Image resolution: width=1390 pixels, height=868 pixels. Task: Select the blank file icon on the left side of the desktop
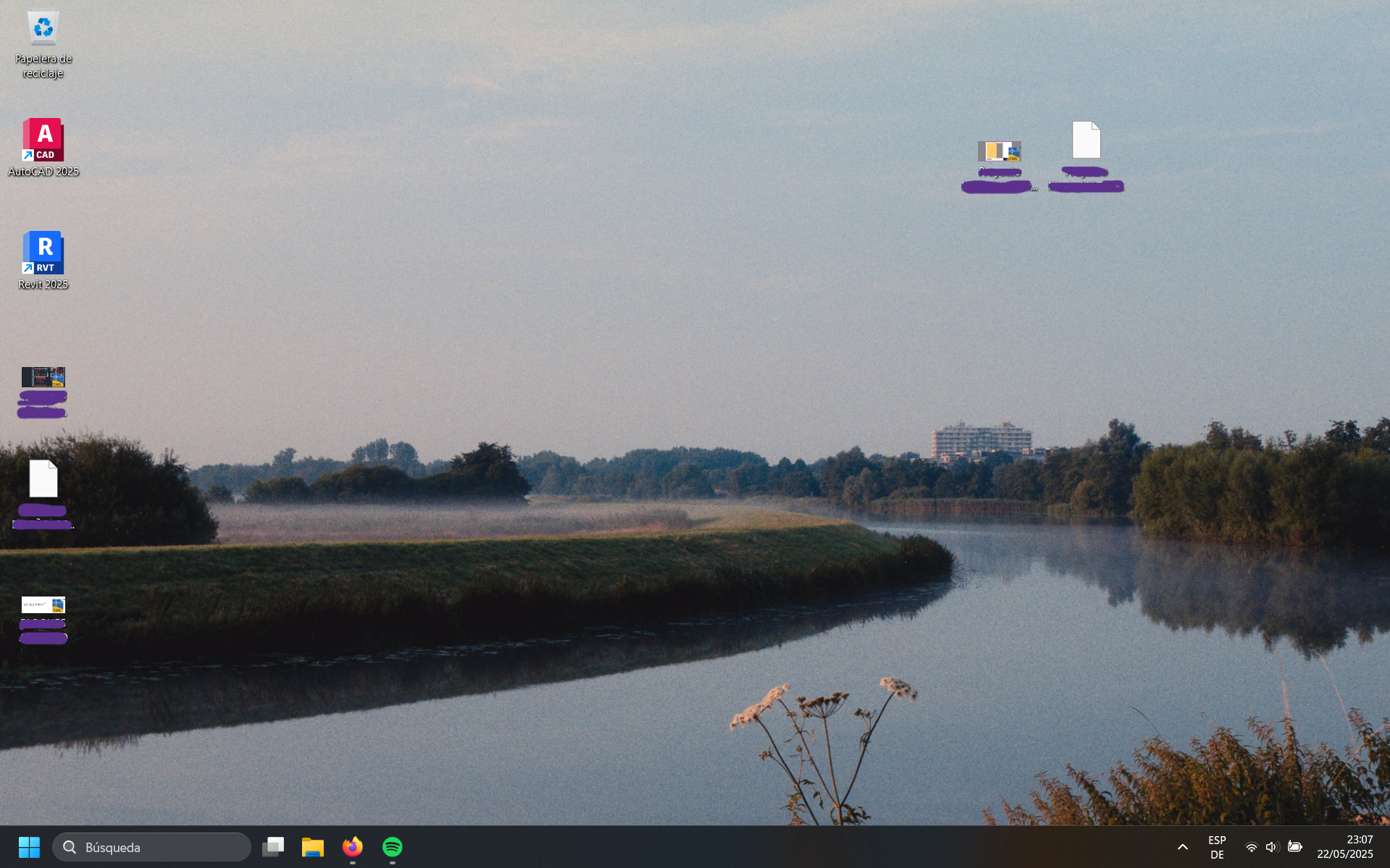pyautogui.click(x=43, y=479)
